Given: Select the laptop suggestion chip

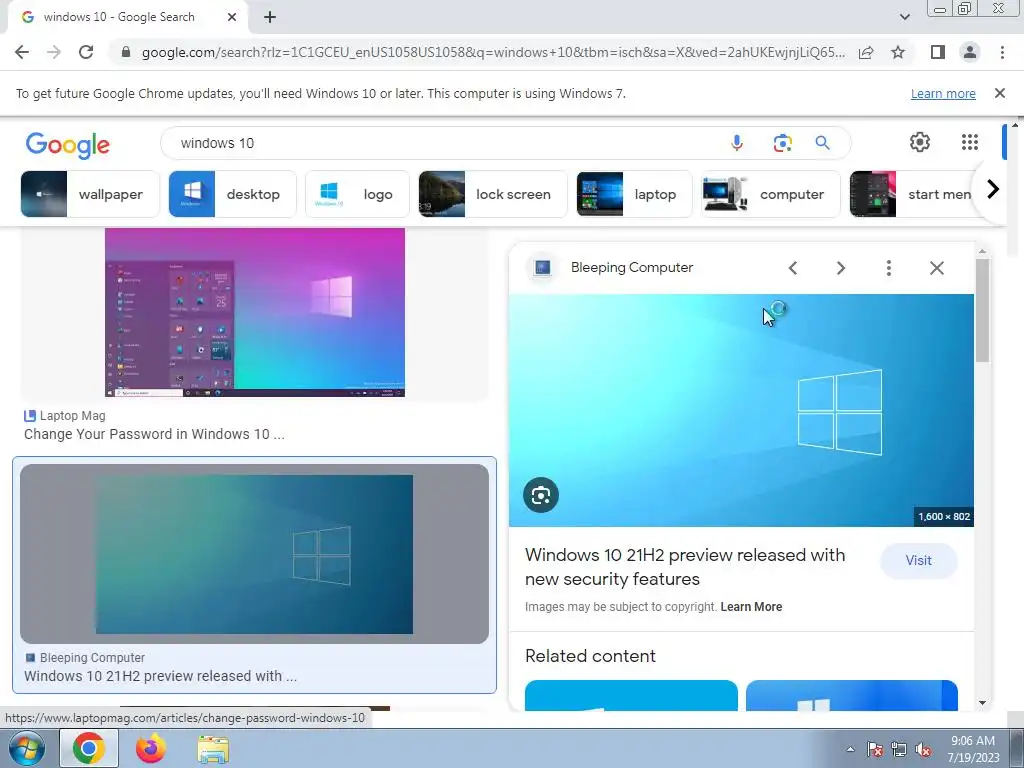Looking at the screenshot, I should (634, 194).
